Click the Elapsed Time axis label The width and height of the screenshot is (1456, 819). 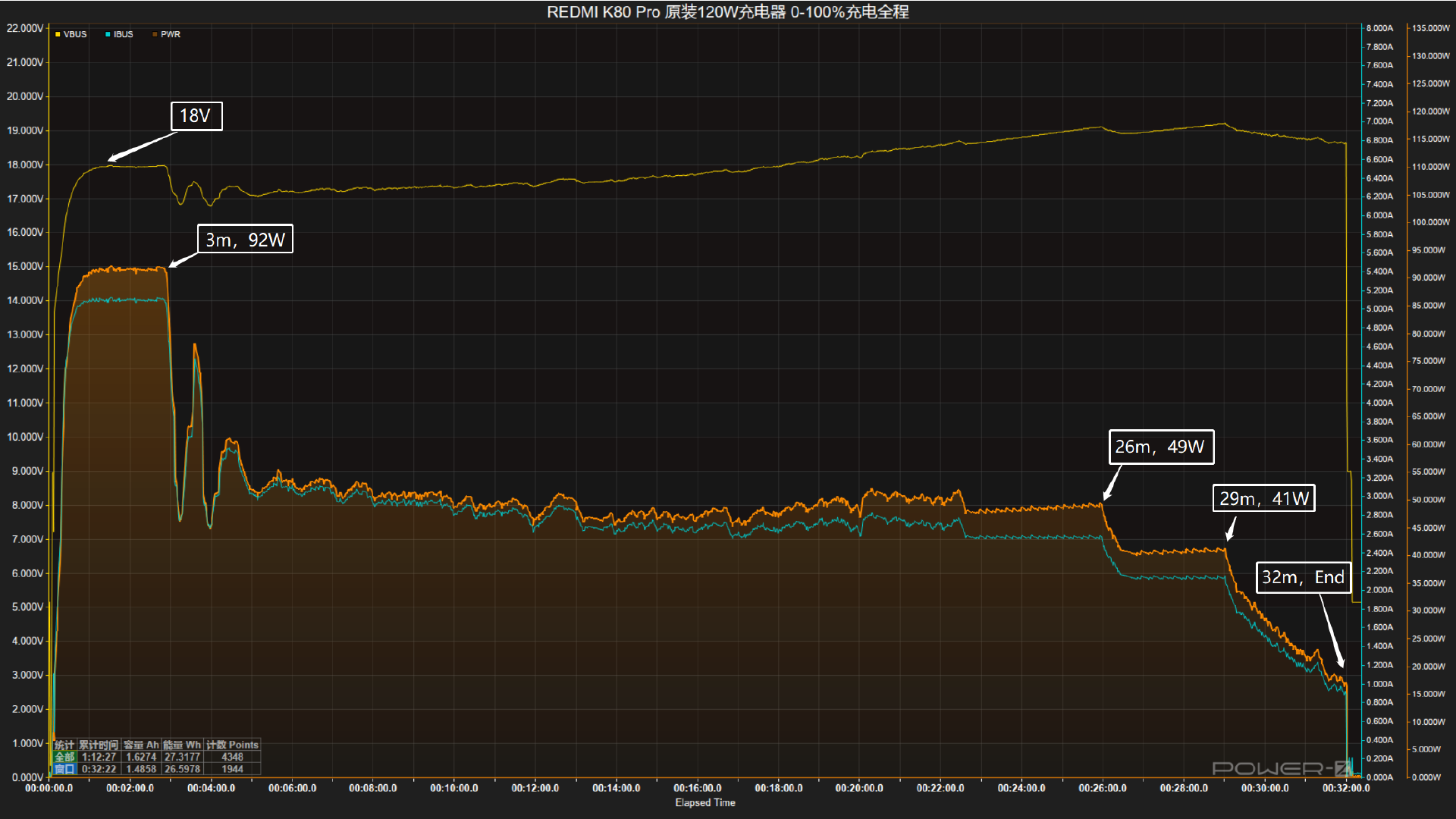[x=704, y=802]
